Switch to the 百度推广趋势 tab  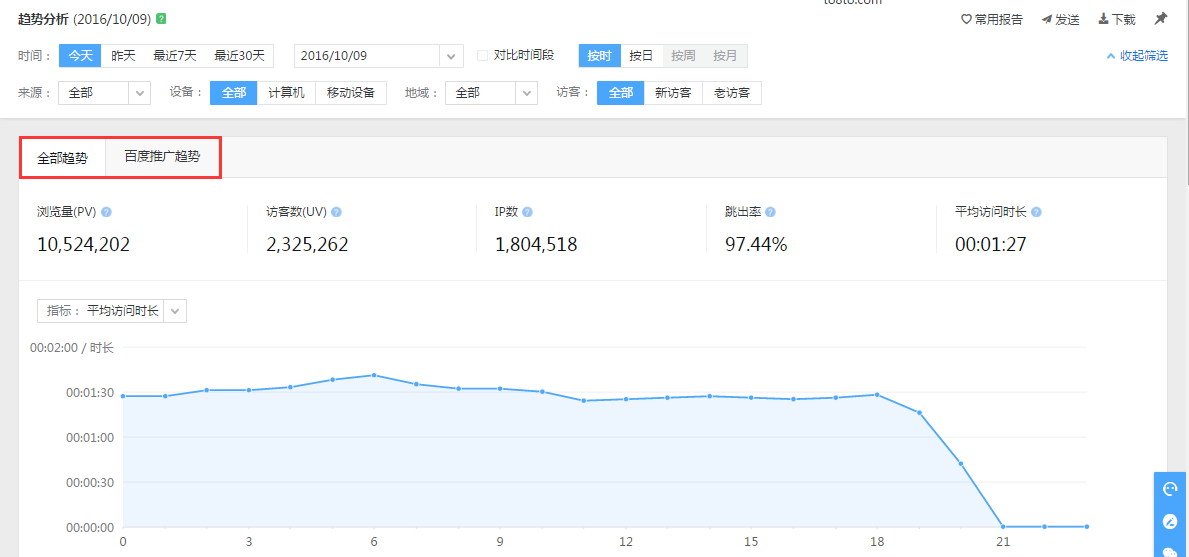162,157
